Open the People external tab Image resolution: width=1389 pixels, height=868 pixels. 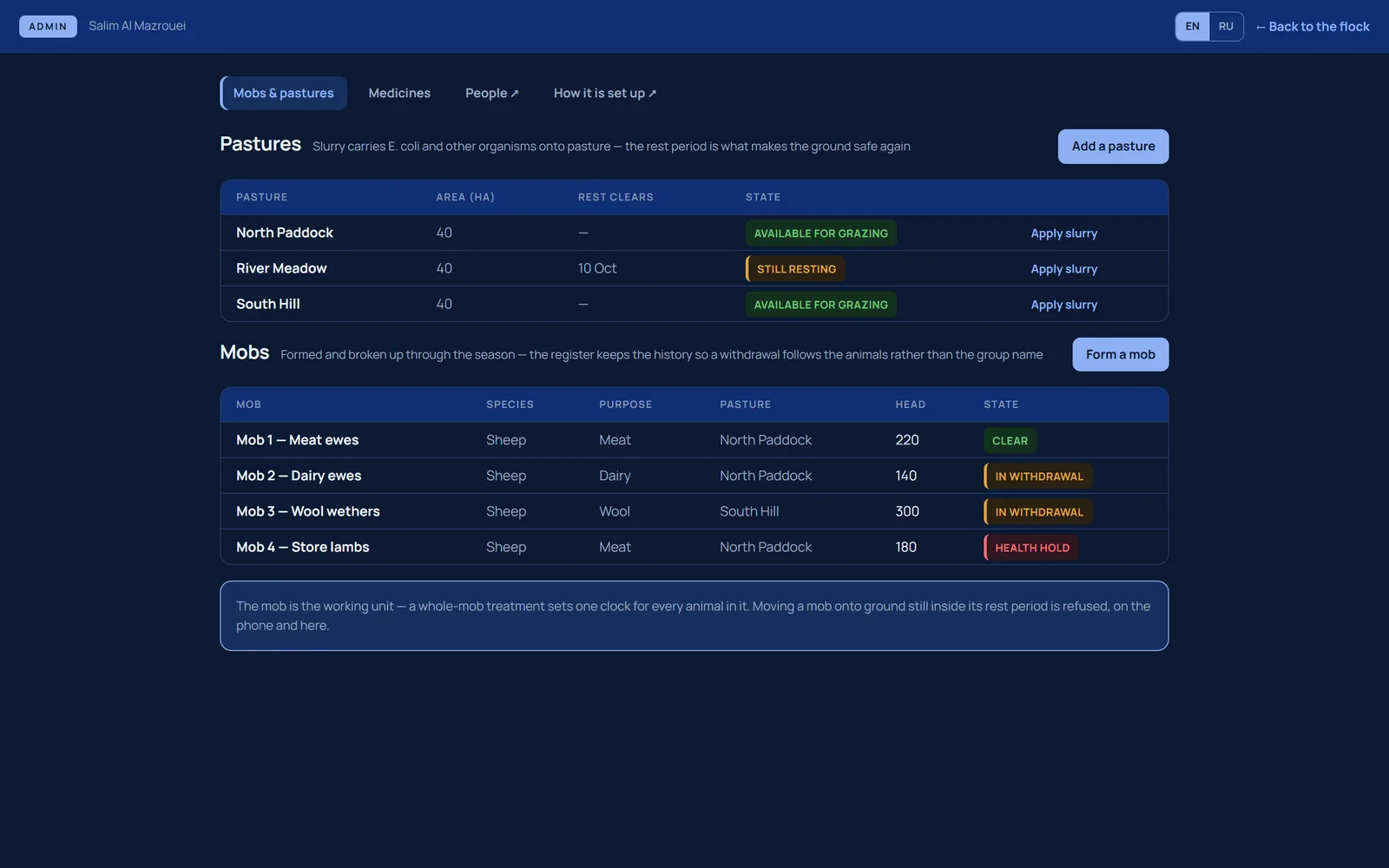(491, 93)
